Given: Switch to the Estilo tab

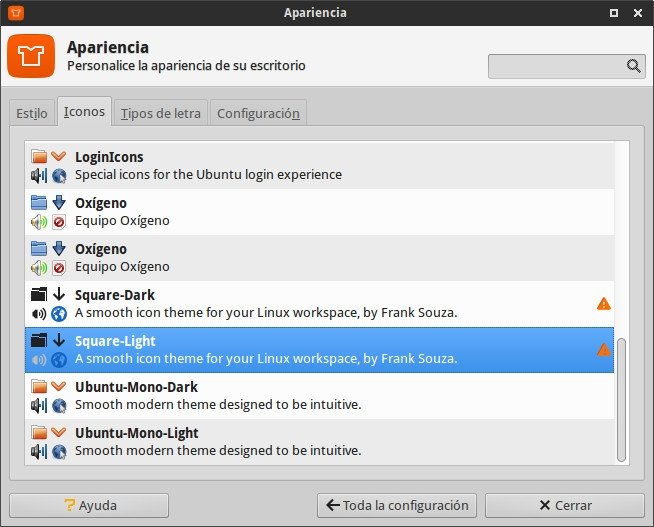Looking at the screenshot, I should [x=32, y=113].
